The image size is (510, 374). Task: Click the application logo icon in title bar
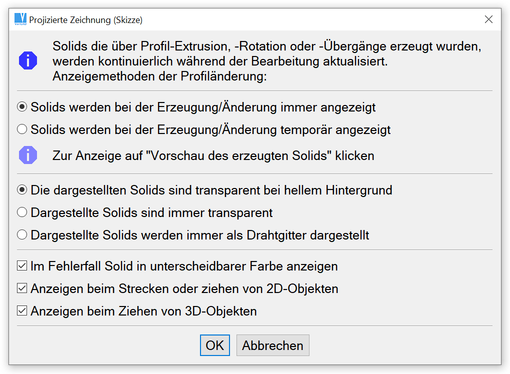pos(20,19)
